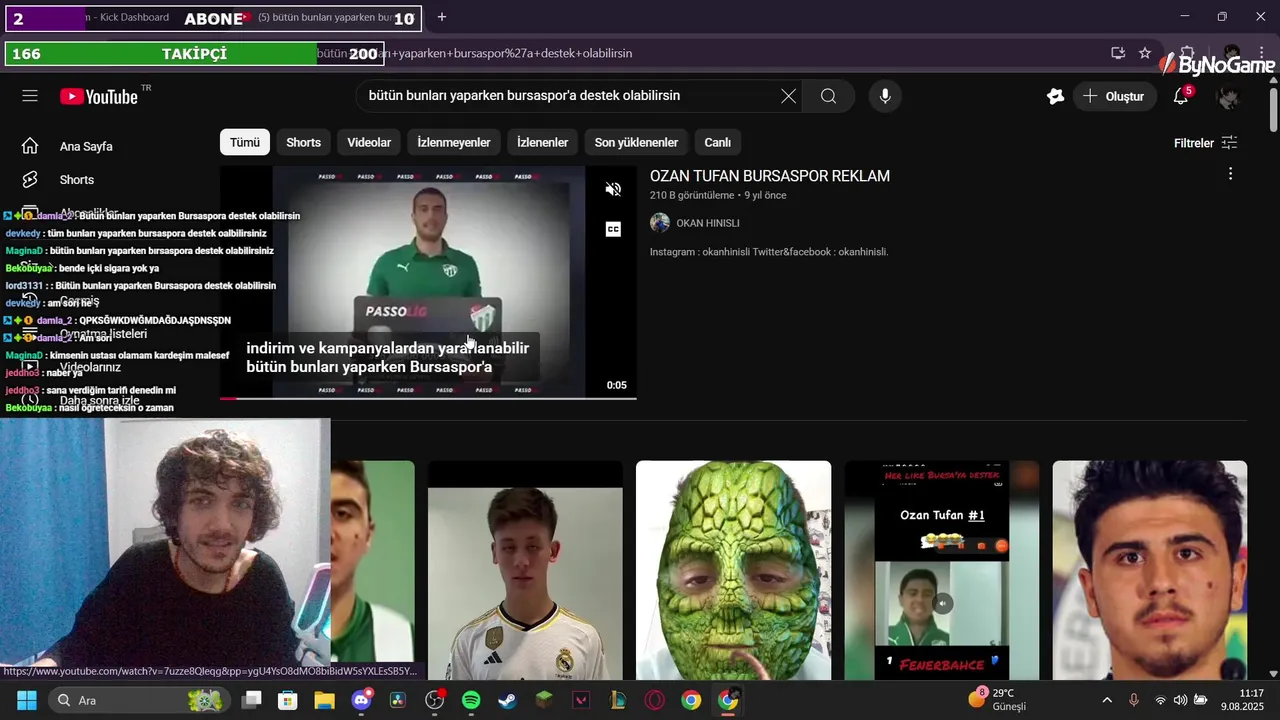
Task: Click the system tray volume icon
Action: pyautogui.click(x=1180, y=700)
